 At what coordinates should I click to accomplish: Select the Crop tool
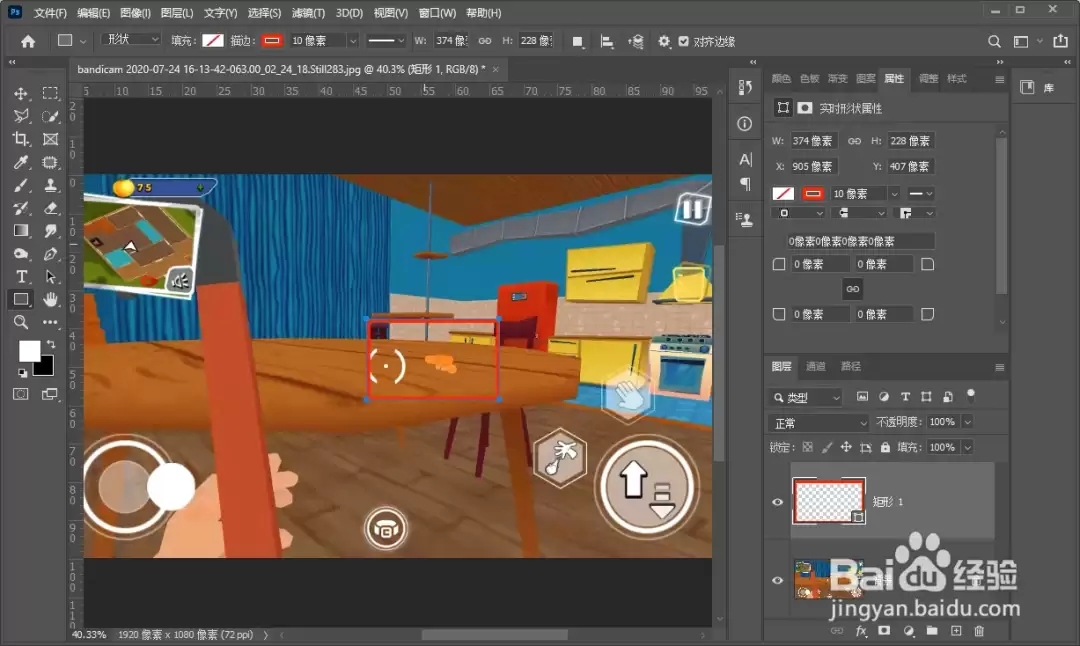21,139
